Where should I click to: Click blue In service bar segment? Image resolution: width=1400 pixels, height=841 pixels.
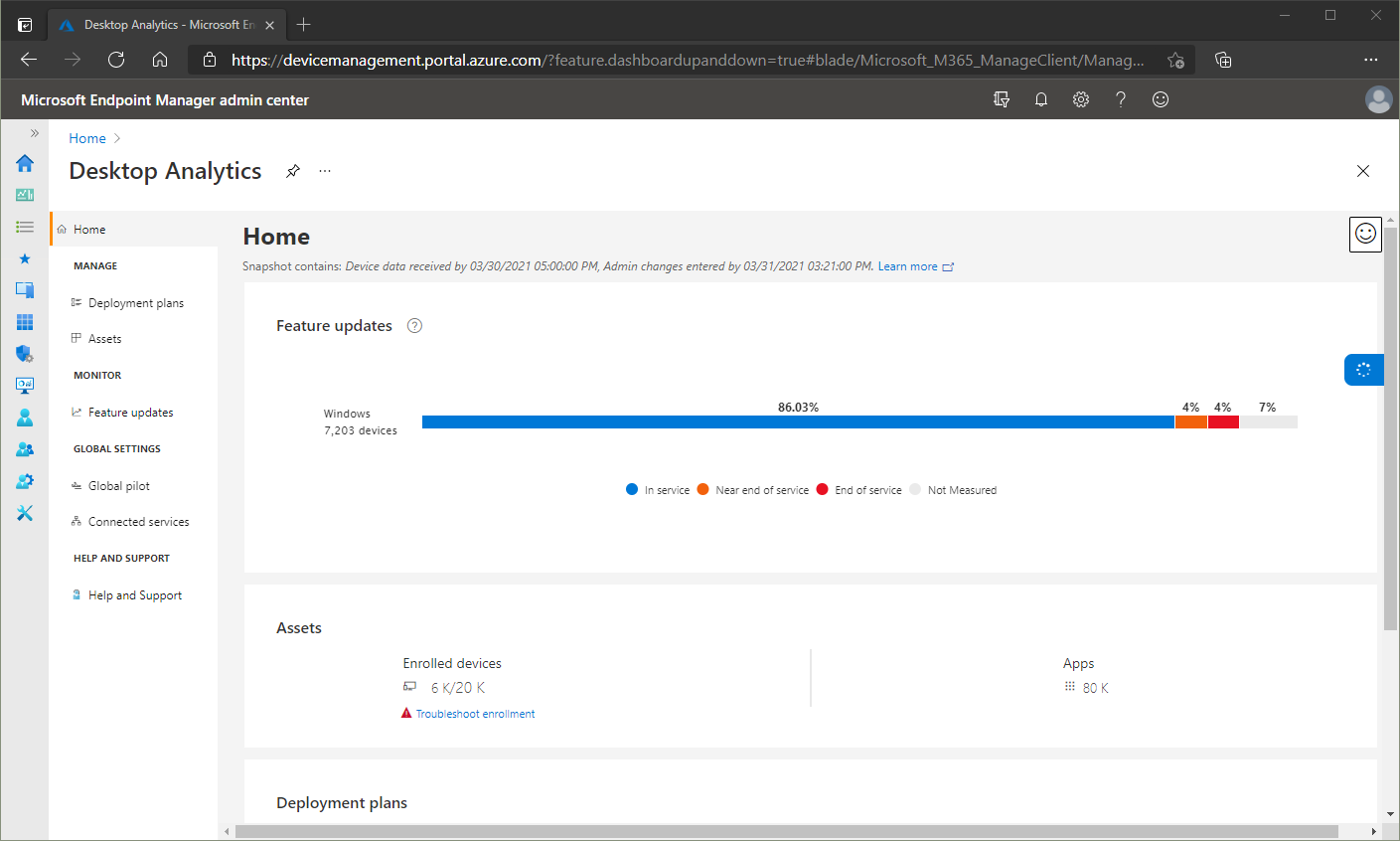[x=798, y=422]
